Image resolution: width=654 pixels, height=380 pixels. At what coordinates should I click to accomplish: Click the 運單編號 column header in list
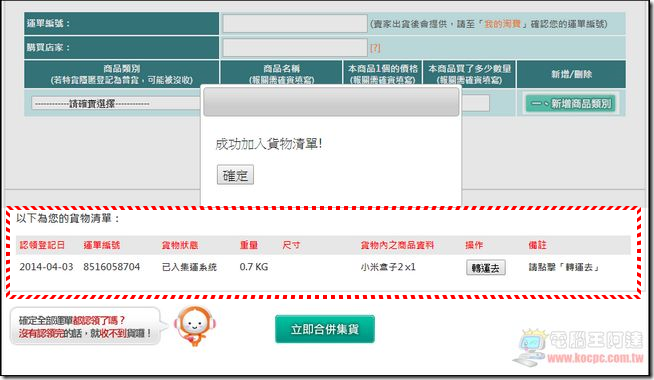point(102,245)
